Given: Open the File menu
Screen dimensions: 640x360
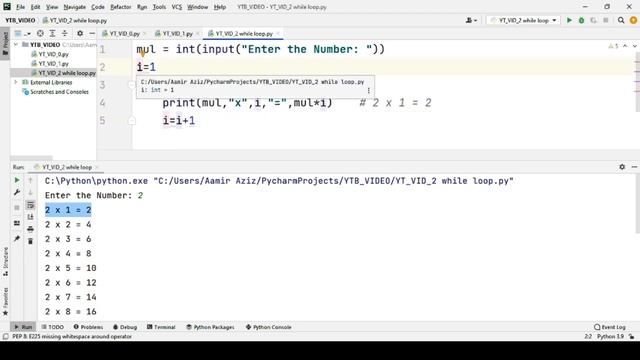Looking at the screenshot, I should [20, 7].
